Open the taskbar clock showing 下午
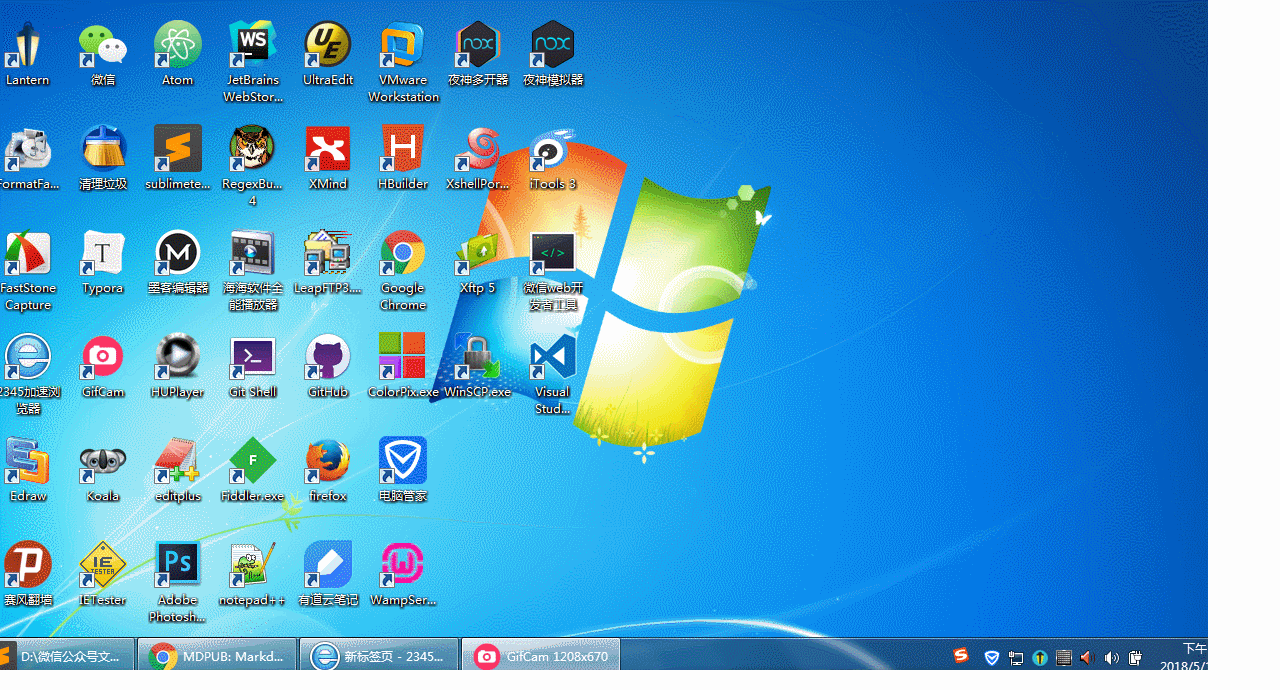This screenshot has height=690, width=1280. (1184, 657)
